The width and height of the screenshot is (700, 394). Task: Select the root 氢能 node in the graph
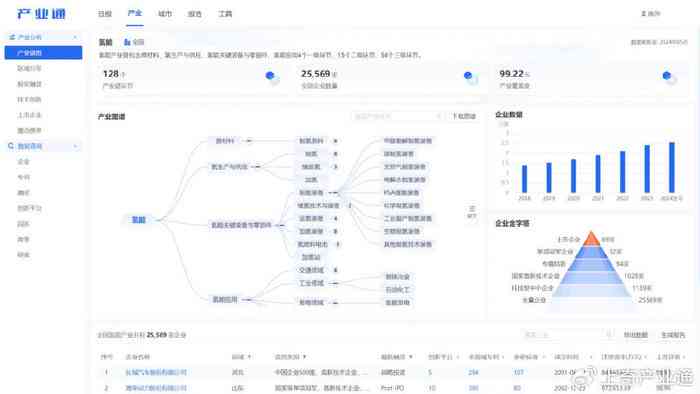pyautogui.click(x=138, y=220)
